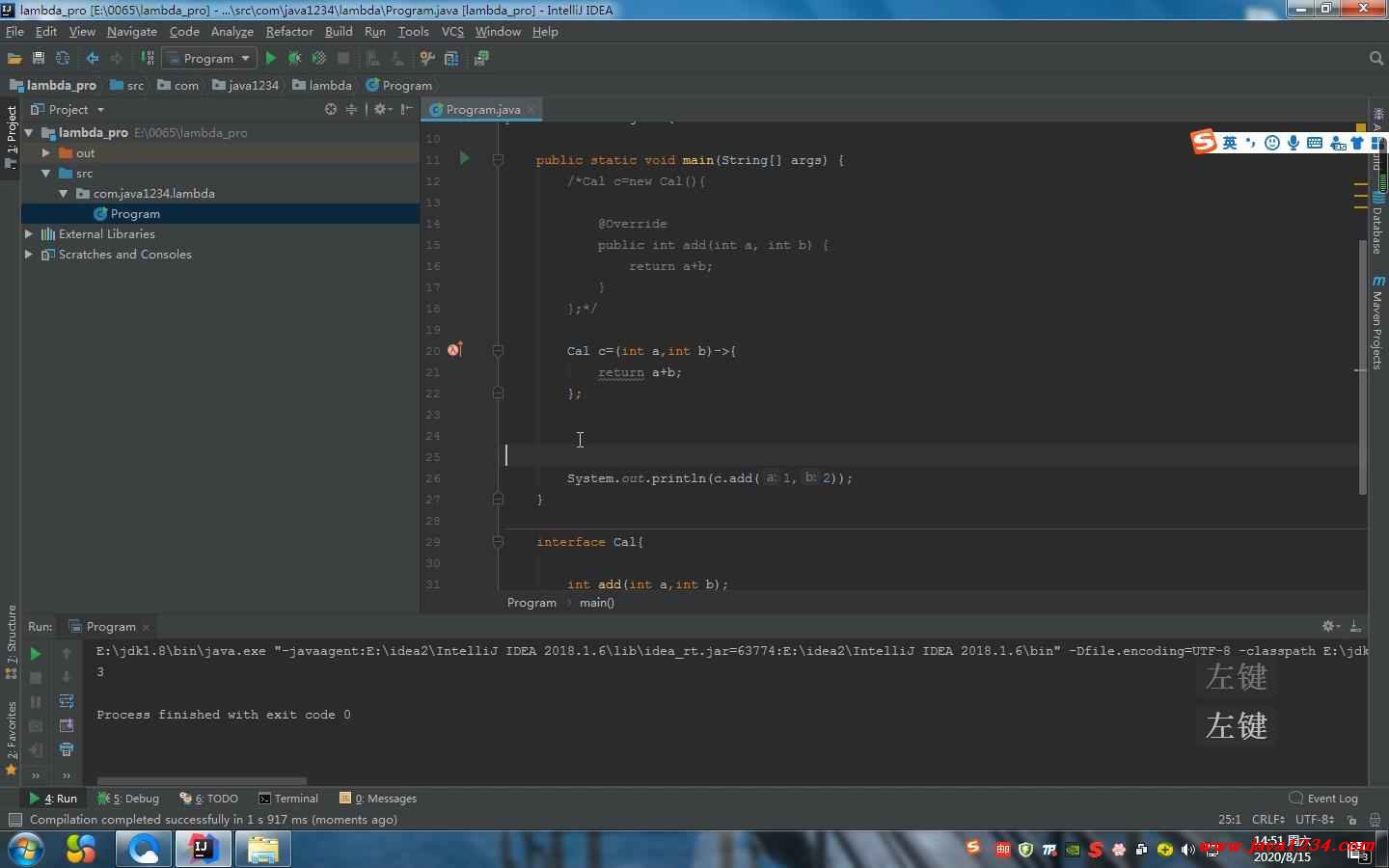Image resolution: width=1389 pixels, height=868 pixels.
Task: Click the run gutter arrow beside main method
Action: pyautogui.click(x=464, y=158)
